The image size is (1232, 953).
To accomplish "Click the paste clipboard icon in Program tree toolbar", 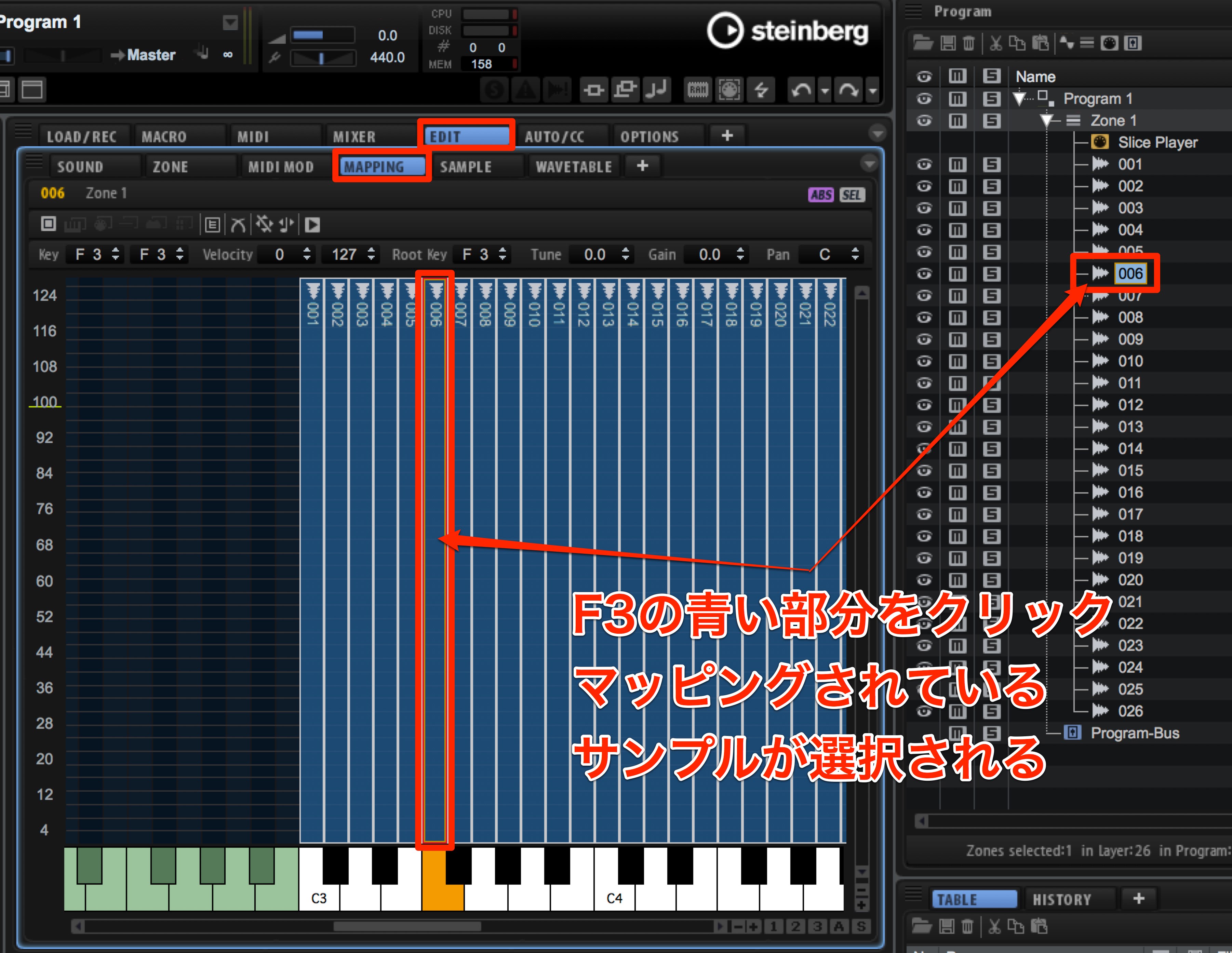I will pyautogui.click(x=1040, y=43).
